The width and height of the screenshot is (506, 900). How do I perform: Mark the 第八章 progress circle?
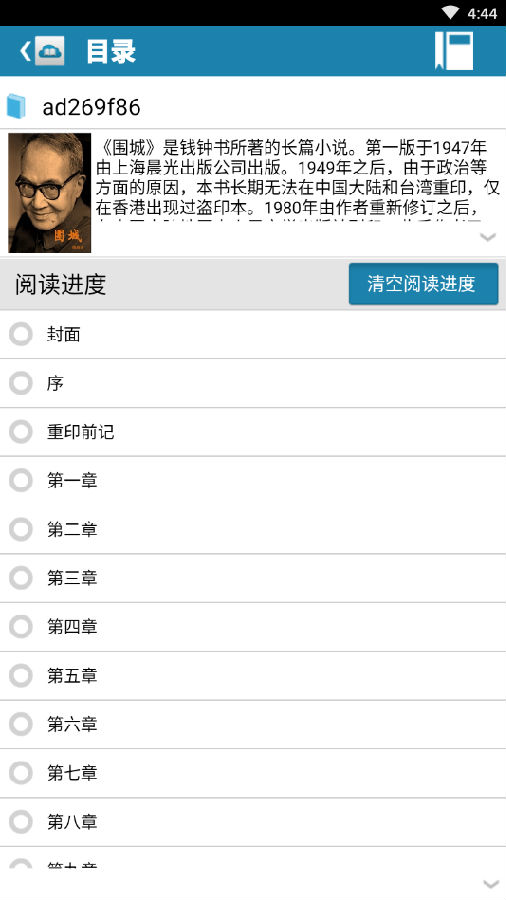tap(21, 822)
